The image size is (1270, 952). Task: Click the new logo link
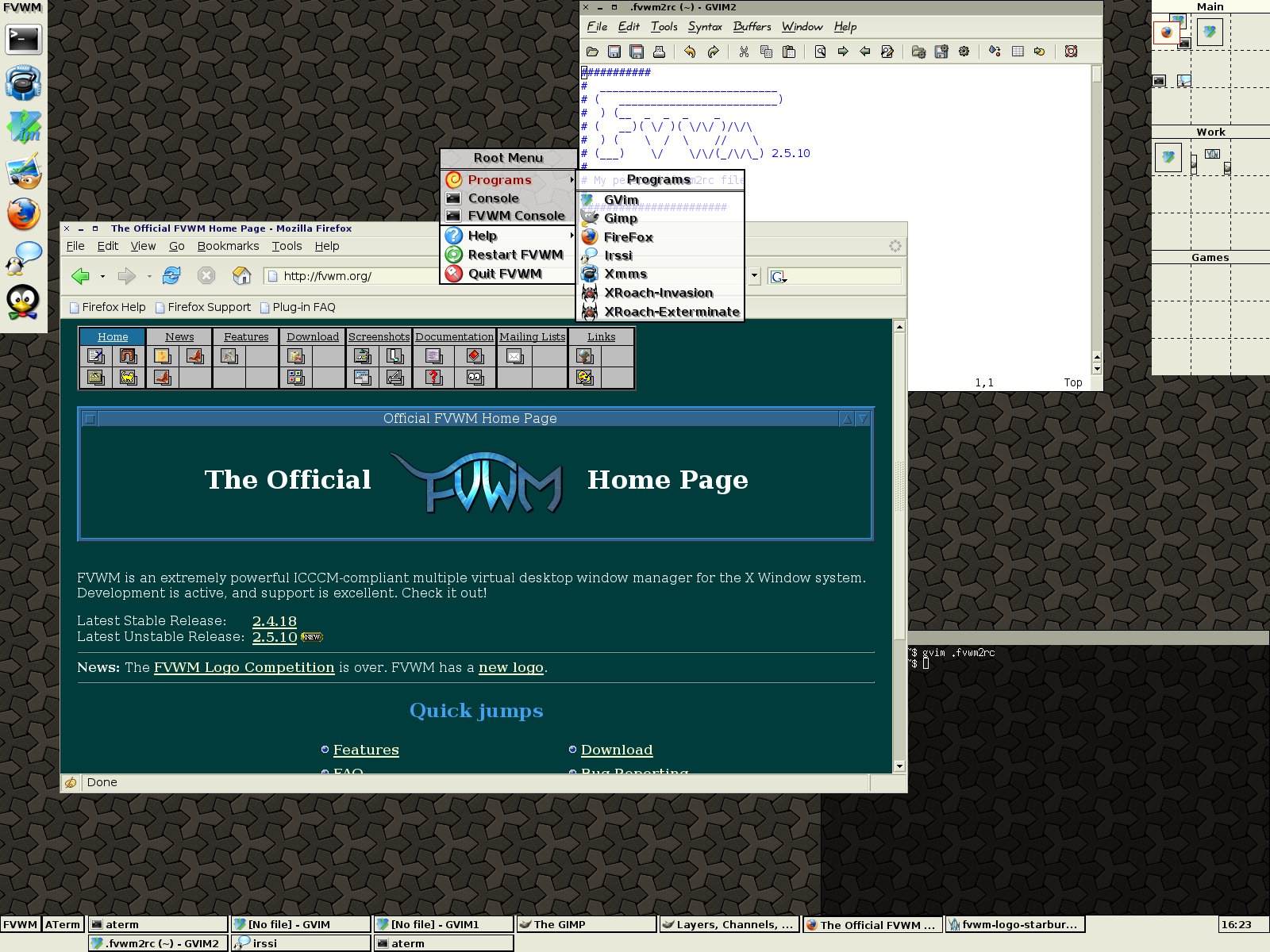511,667
